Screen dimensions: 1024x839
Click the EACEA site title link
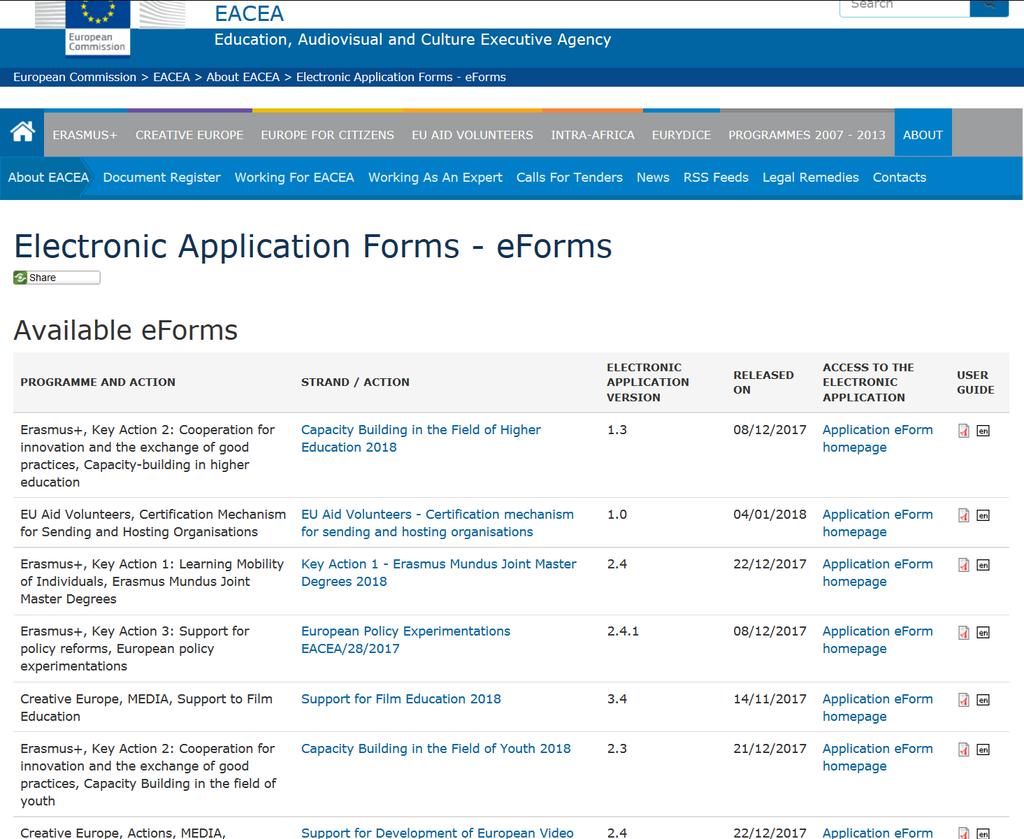249,13
